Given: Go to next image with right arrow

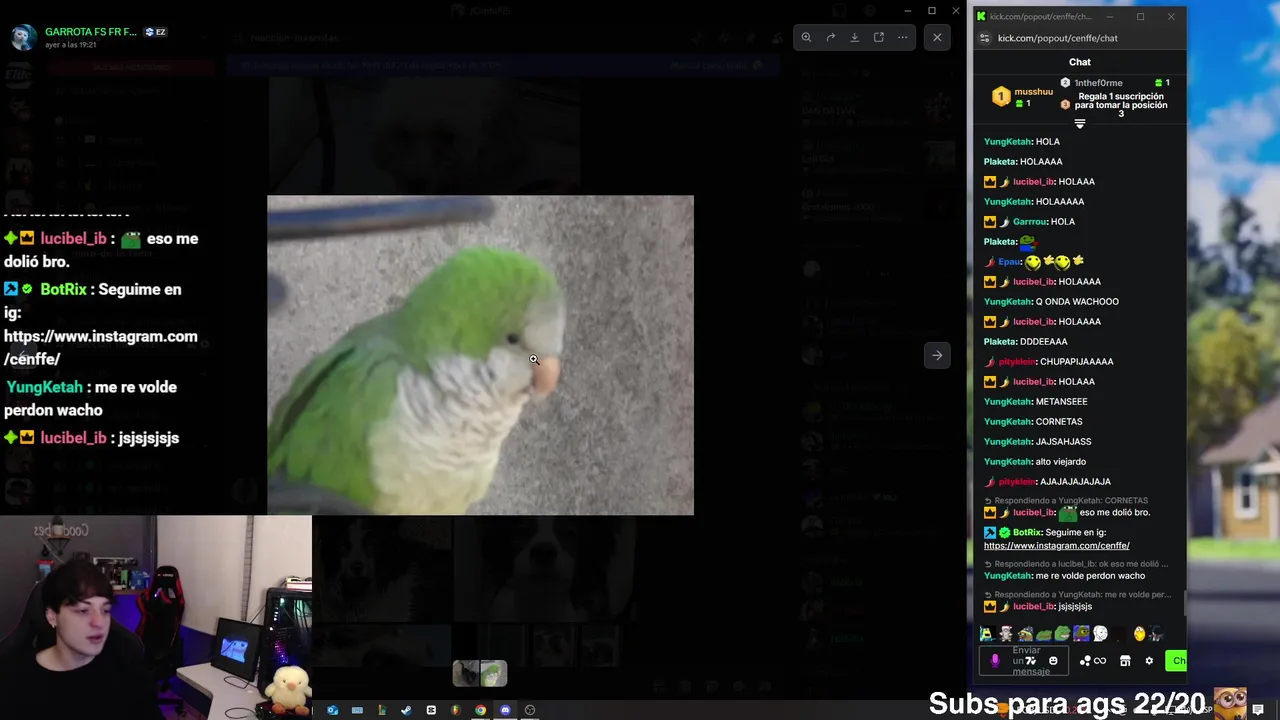Looking at the screenshot, I should (937, 355).
